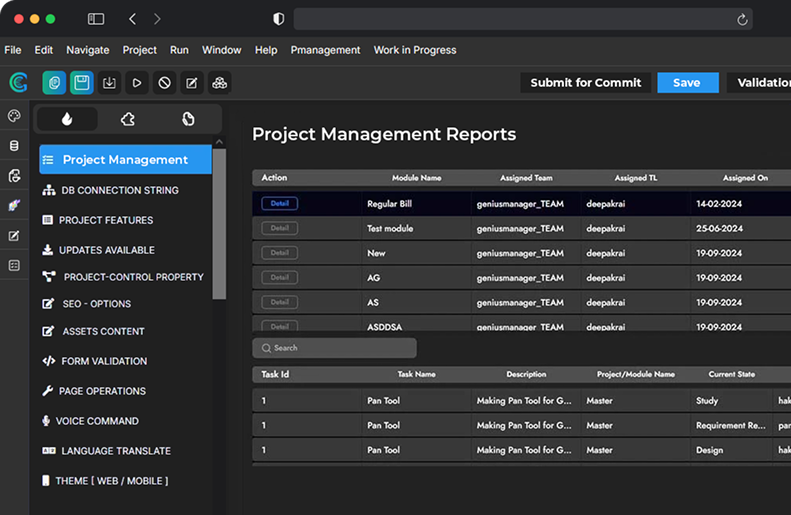791x515 pixels.
Task: Click the Search field above task table
Action: [335, 348]
